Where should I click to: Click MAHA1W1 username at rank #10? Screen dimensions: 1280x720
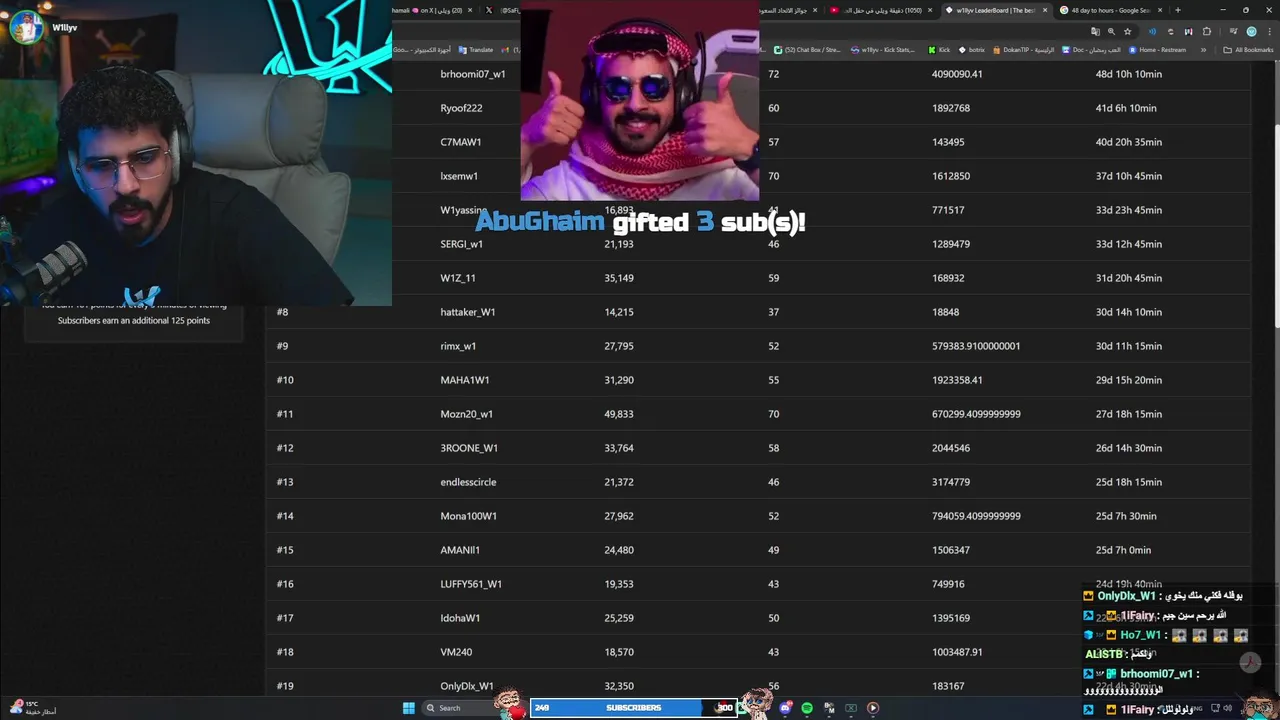pos(465,380)
